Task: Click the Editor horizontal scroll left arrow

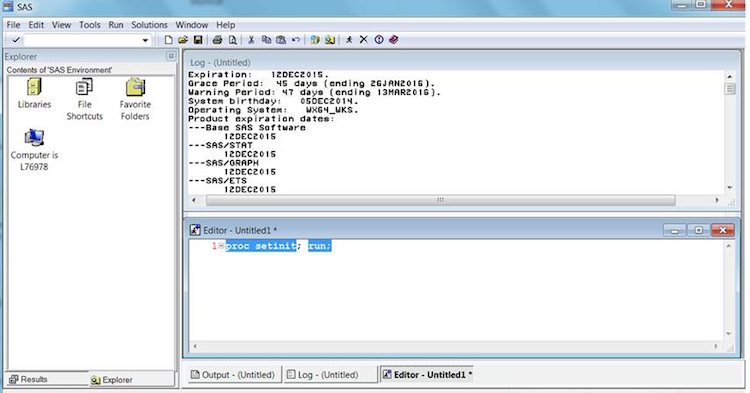Action: [195, 346]
